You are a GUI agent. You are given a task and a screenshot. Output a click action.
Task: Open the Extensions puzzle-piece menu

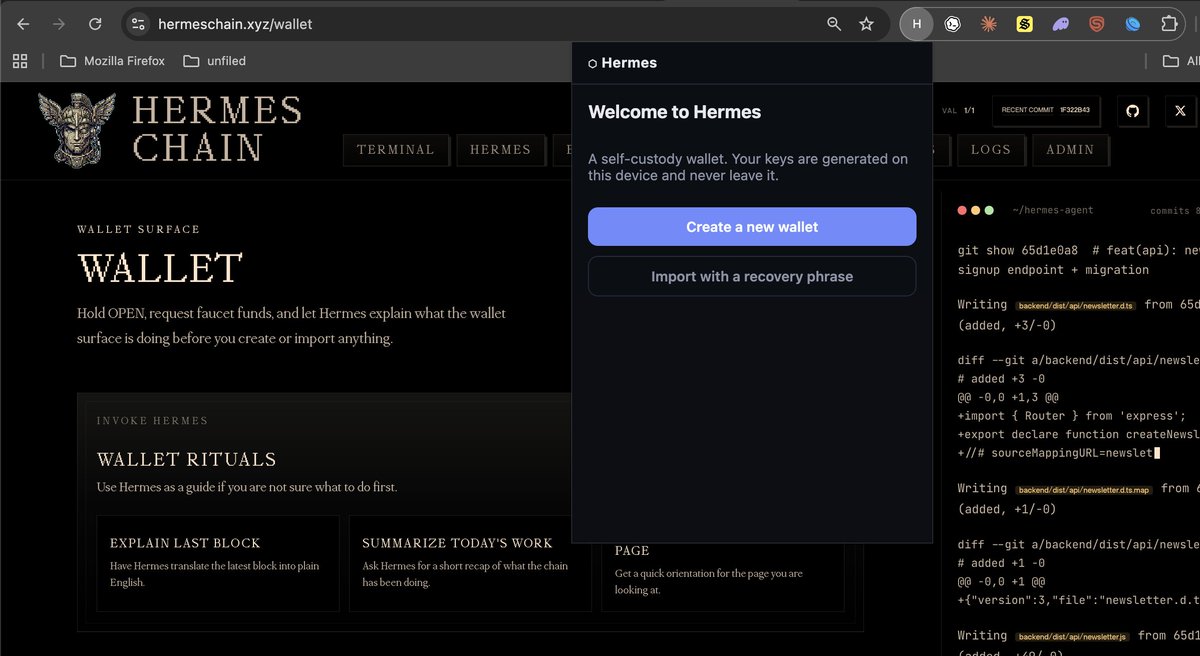pyautogui.click(x=1168, y=24)
